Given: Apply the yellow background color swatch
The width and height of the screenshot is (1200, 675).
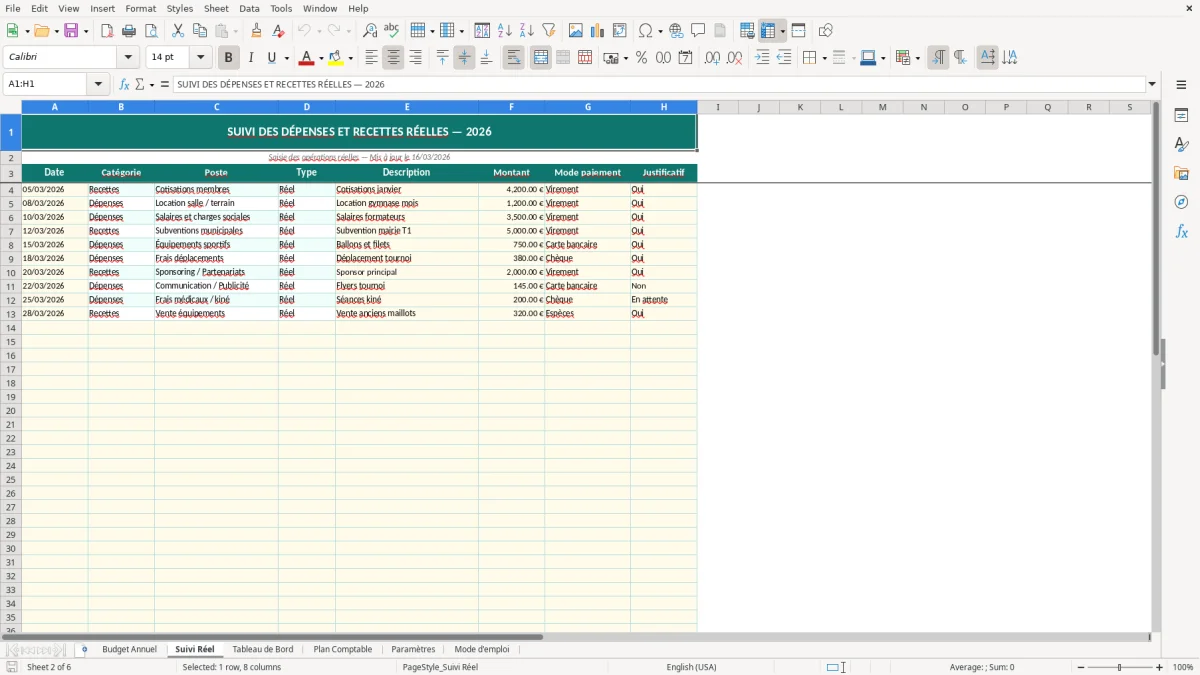Looking at the screenshot, I should pos(336,58).
